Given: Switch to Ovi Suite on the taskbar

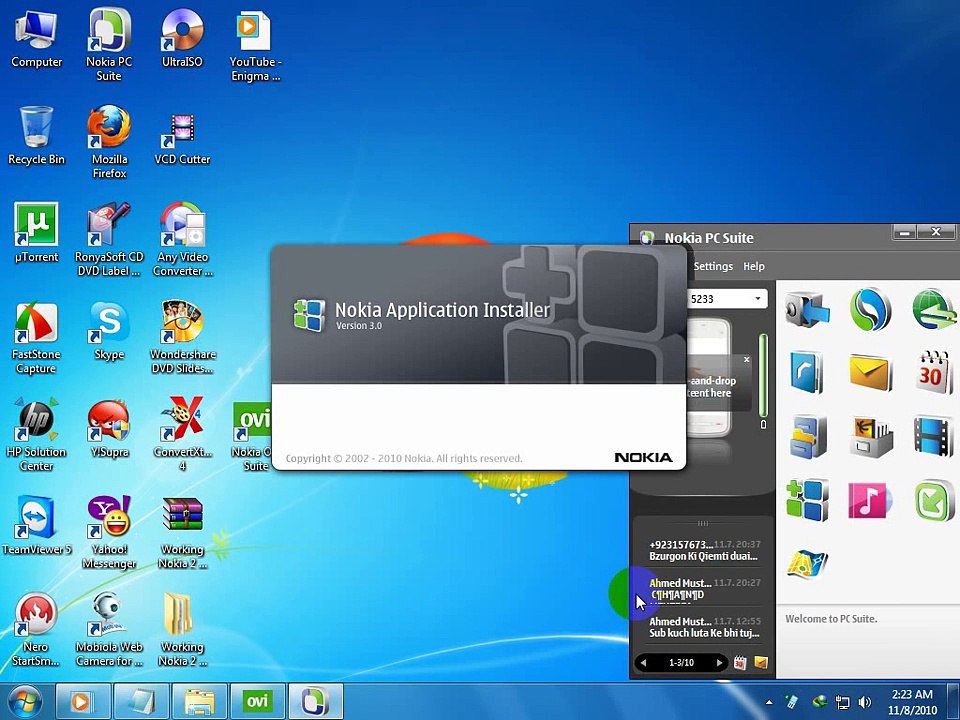Looking at the screenshot, I should coord(257,701).
